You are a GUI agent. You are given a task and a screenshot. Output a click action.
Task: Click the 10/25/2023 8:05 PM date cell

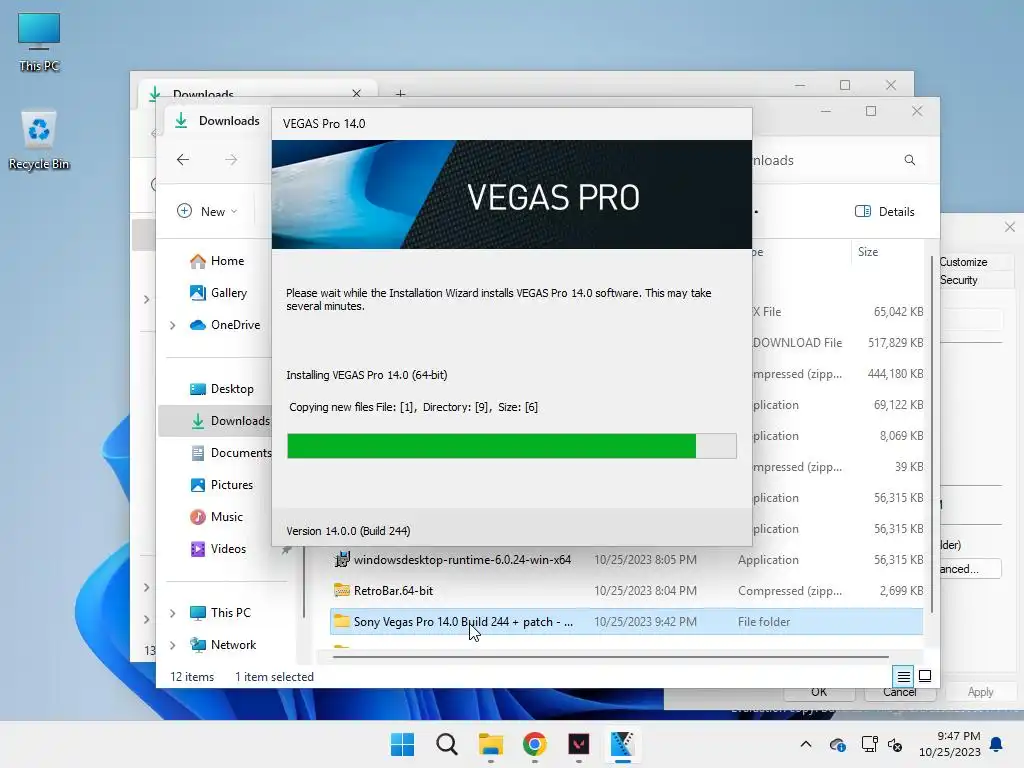[x=645, y=560]
